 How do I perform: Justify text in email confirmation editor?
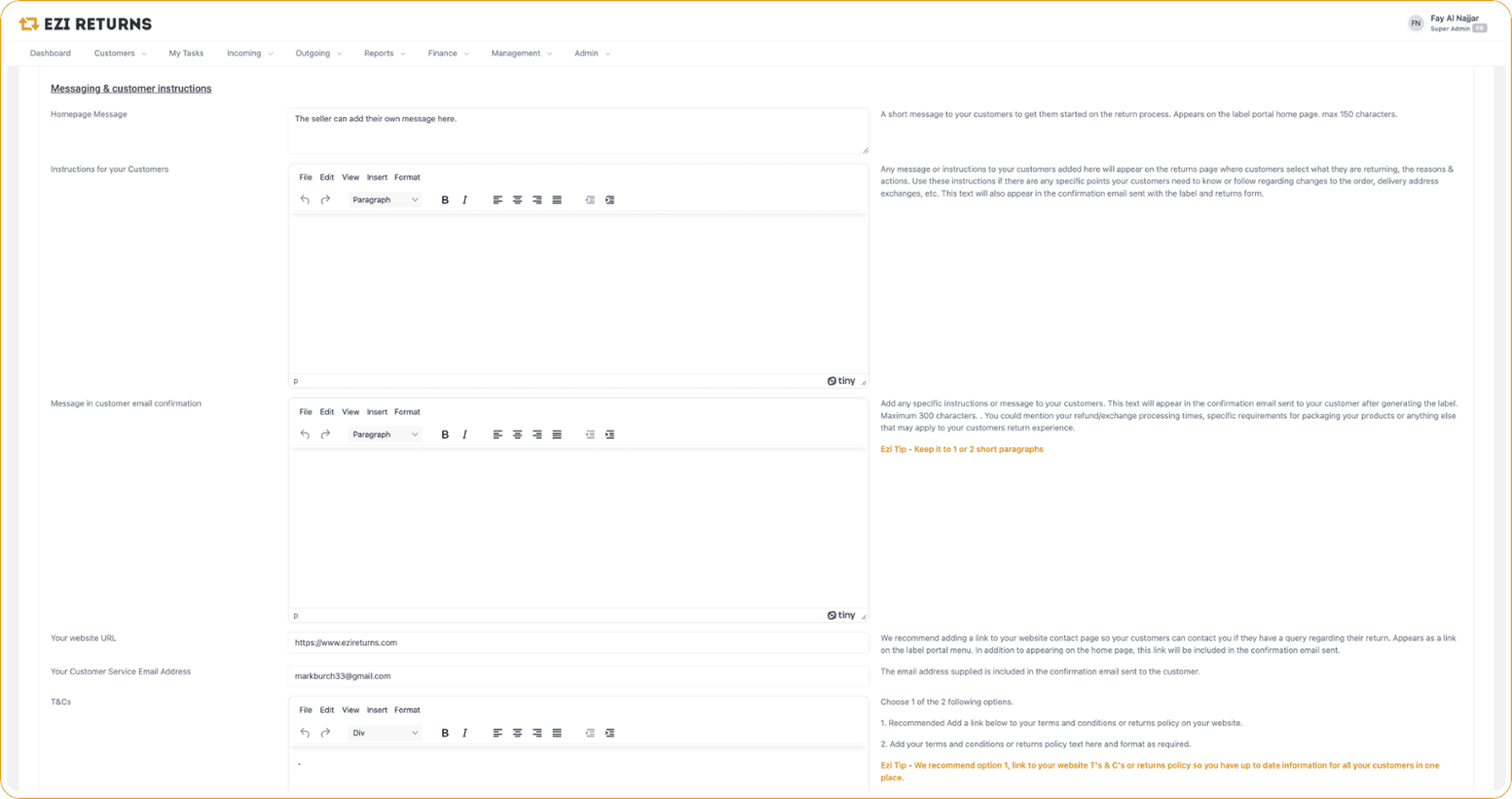[557, 435]
